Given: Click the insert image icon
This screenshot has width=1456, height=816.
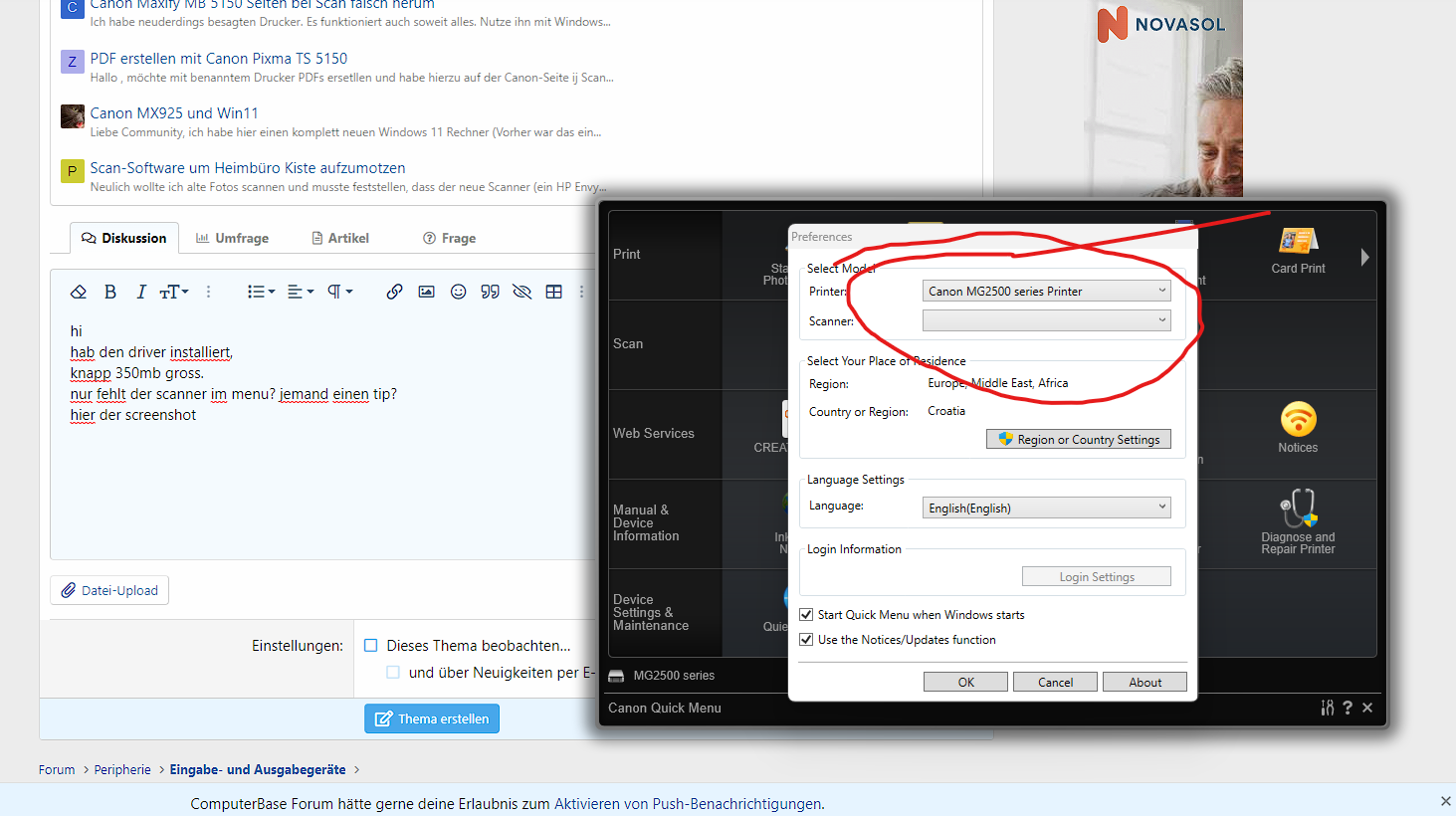Looking at the screenshot, I should click(x=427, y=292).
